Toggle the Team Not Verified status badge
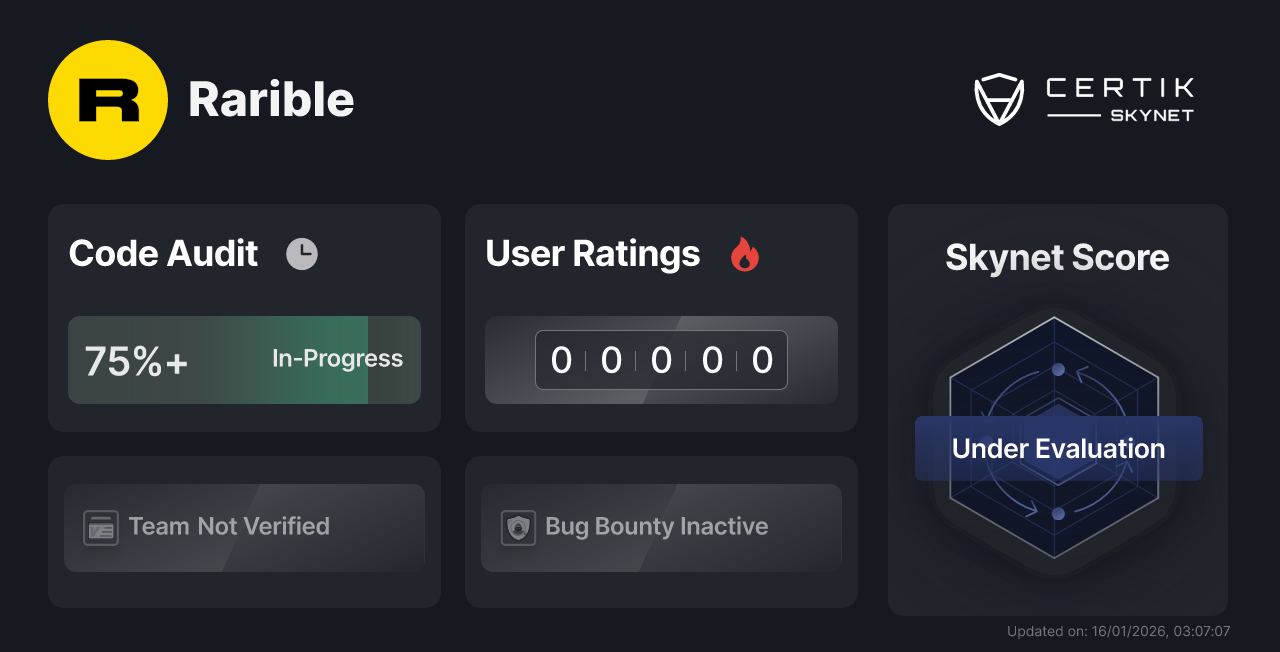This screenshot has width=1280, height=652. 244,527
